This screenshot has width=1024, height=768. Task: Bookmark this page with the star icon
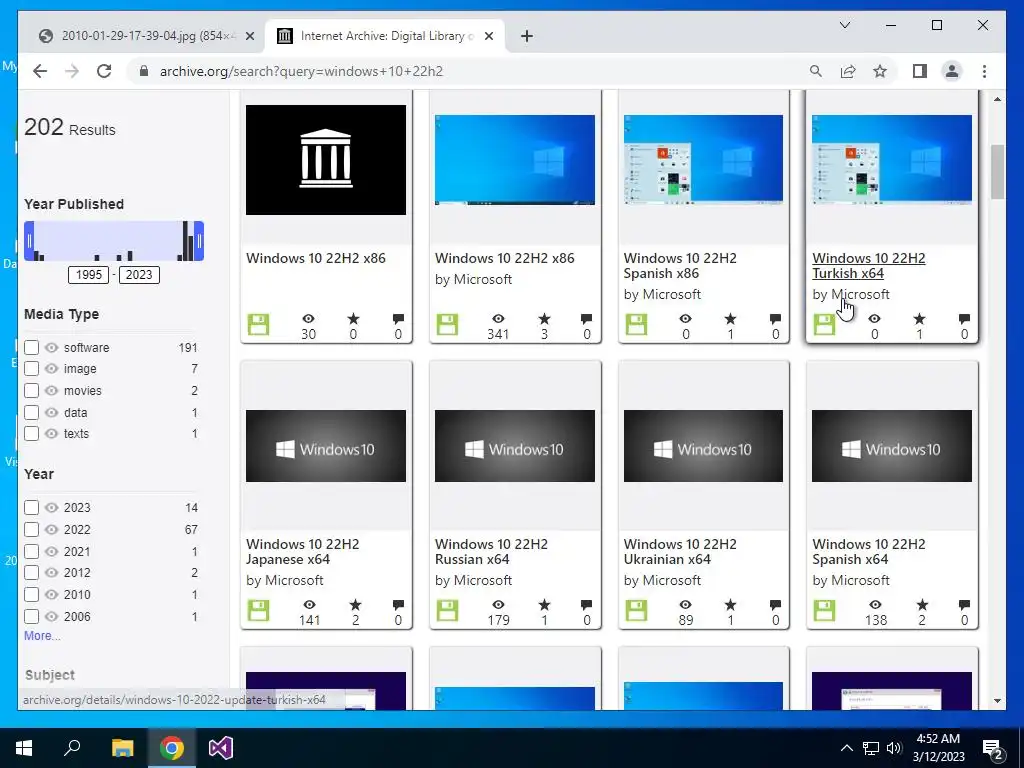(x=880, y=71)
